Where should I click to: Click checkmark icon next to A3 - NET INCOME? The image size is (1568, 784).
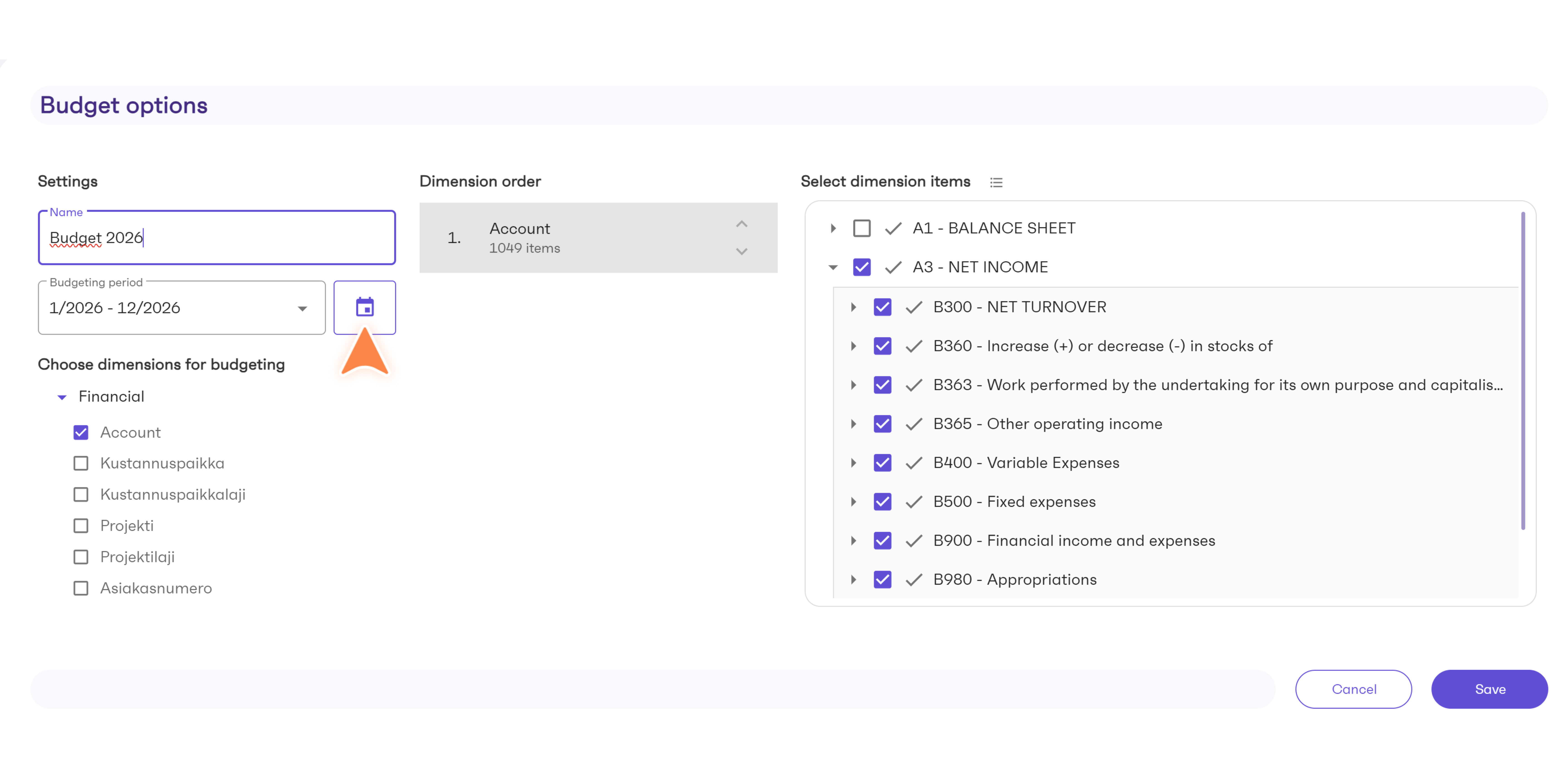[x=893, y=267]
